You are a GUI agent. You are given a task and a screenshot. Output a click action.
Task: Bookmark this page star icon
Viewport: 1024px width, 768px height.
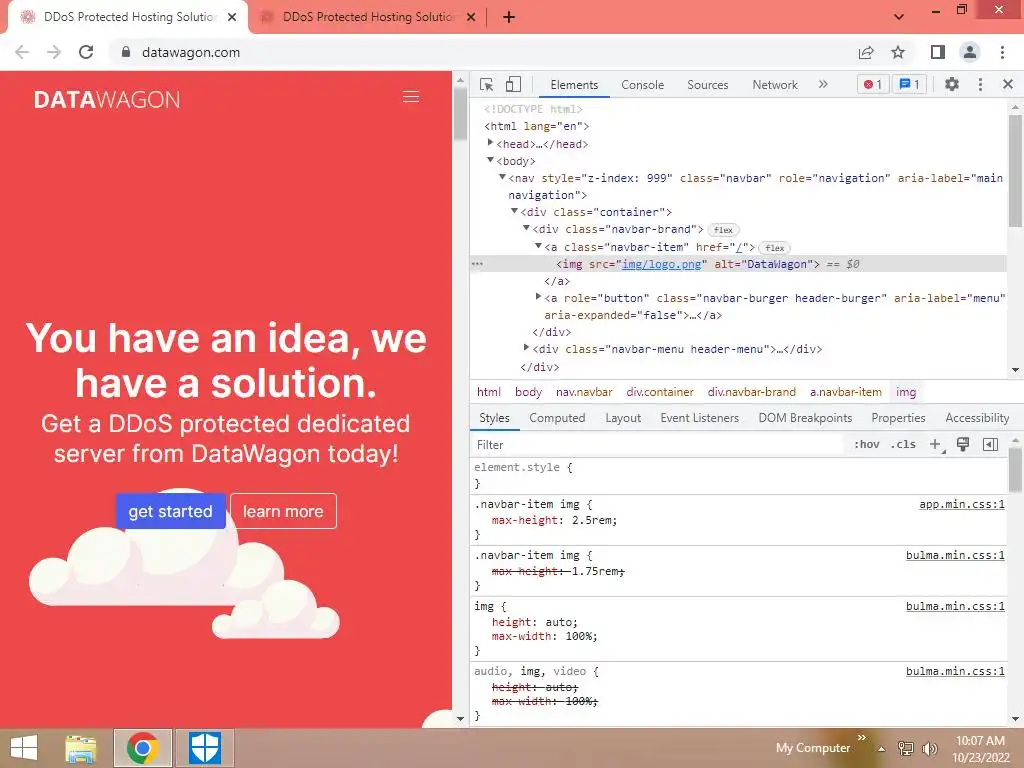[898, 52]
